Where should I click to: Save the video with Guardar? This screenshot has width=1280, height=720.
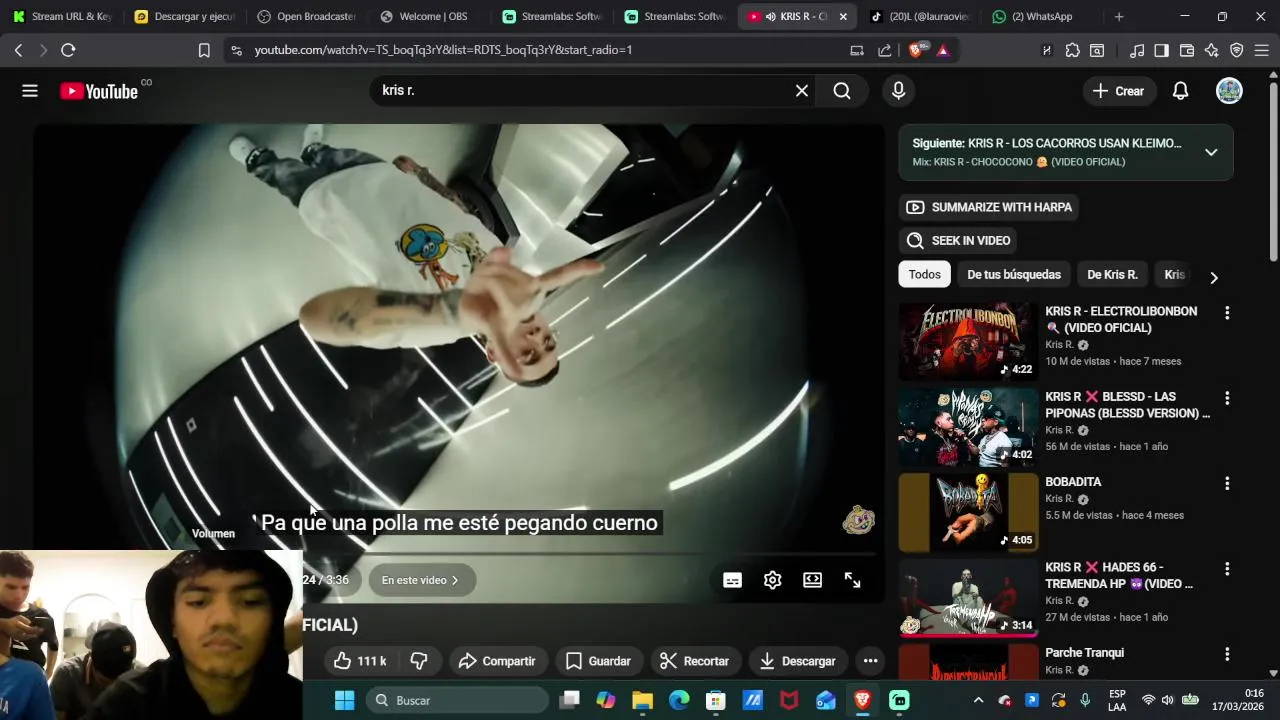pos(598,661)
